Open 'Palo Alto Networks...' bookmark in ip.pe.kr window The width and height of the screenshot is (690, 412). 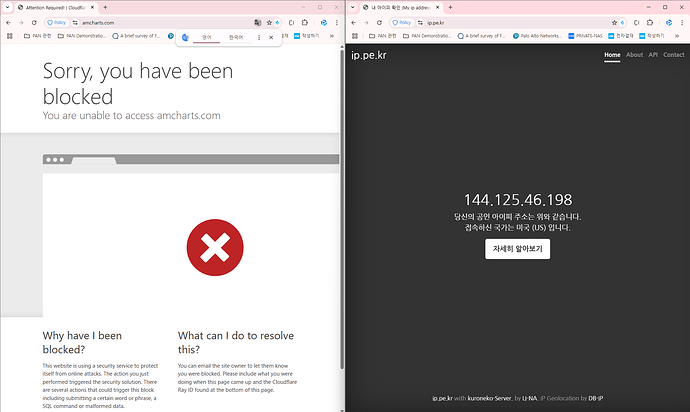tap(537, 36)
